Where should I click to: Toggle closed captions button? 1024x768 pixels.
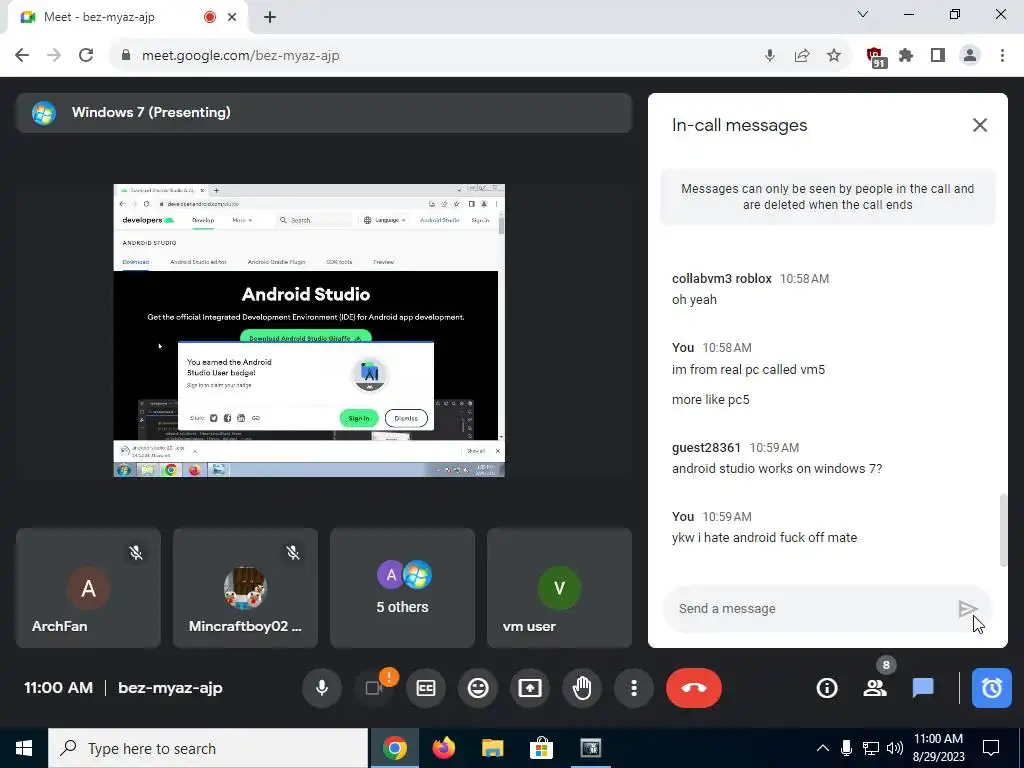pyautogui.click(x=426, y=688)
